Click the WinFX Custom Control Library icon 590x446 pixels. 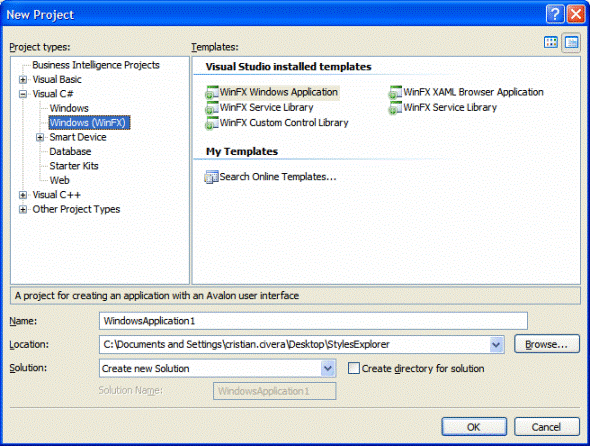pos(212,123)
